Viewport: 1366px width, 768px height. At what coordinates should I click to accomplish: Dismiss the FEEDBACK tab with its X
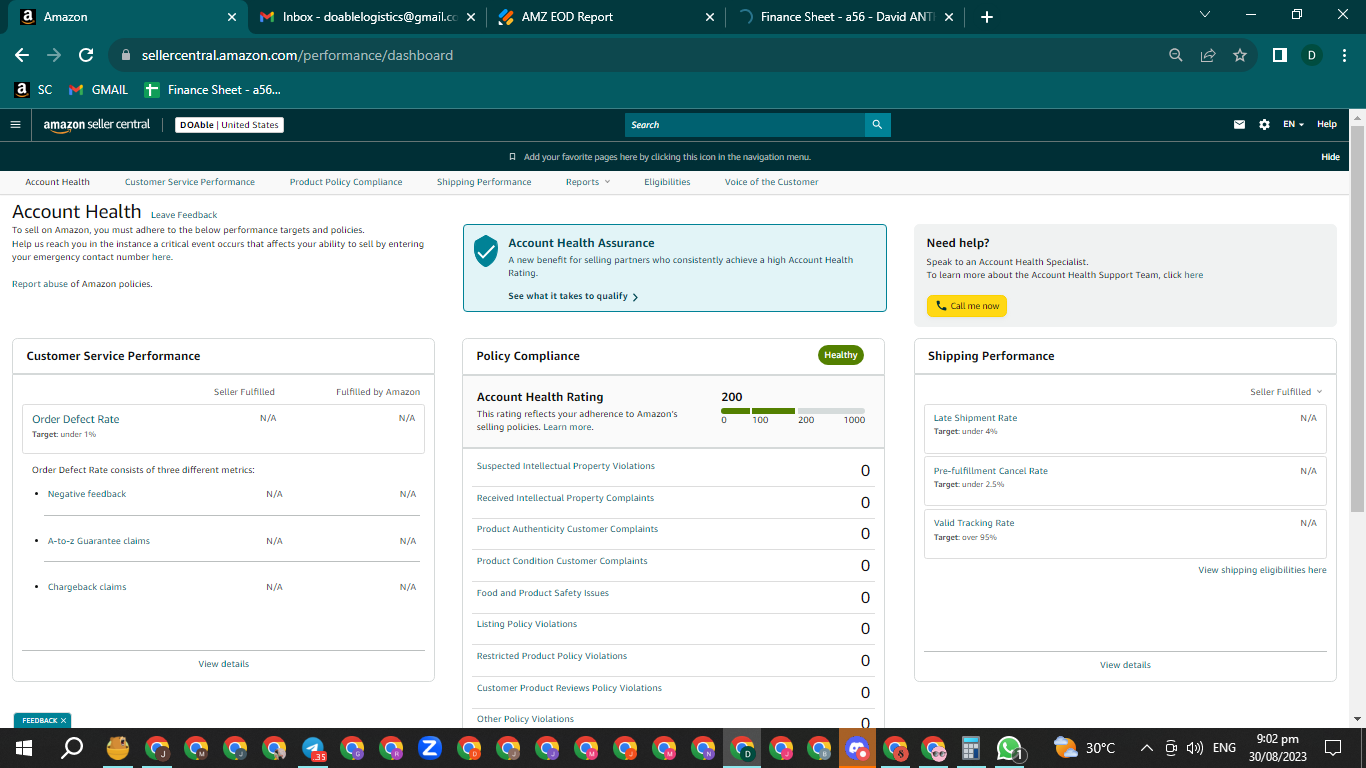(63, 720)
